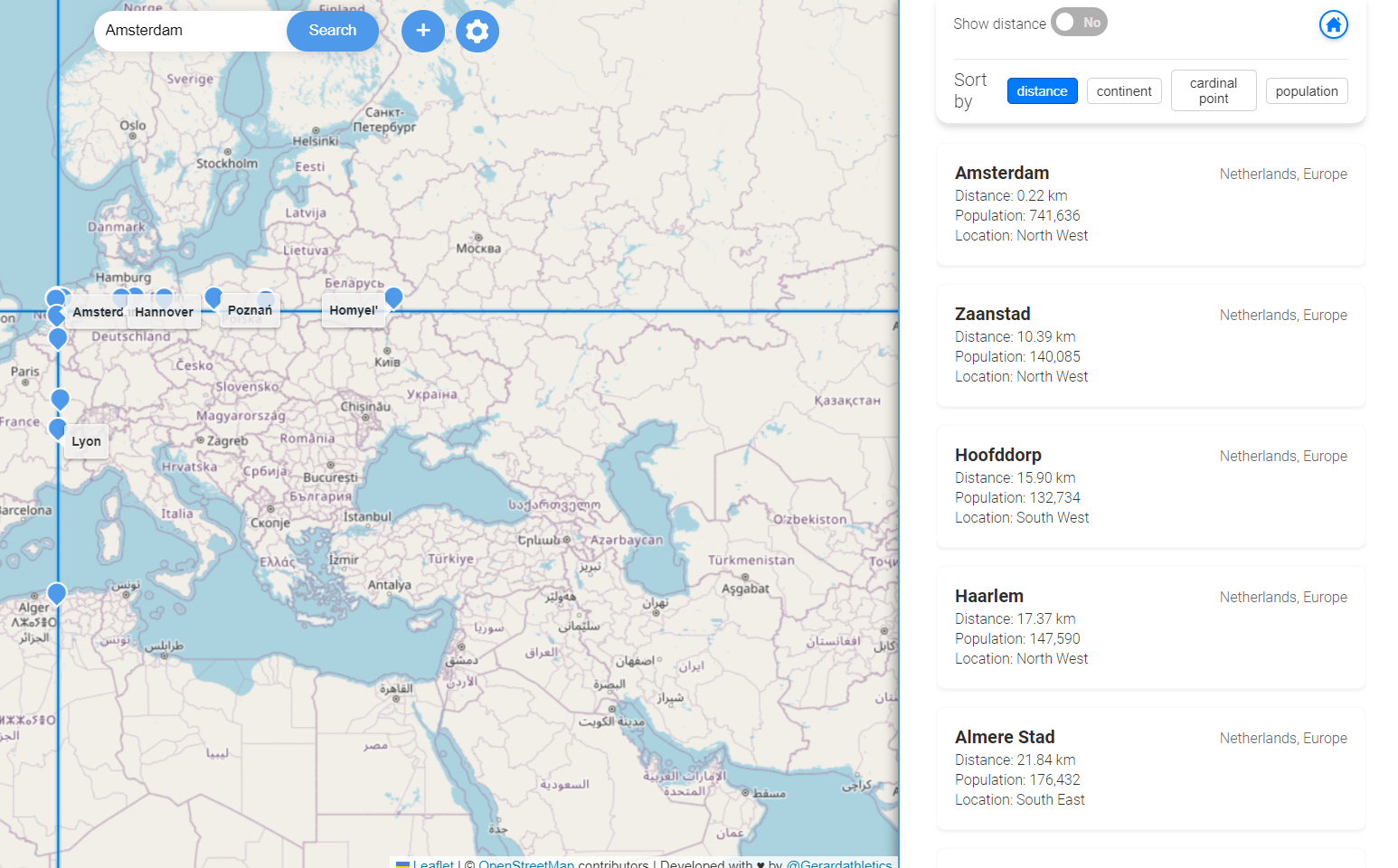The height and width of the screenshot is (868, 1398).
Task: Select the Haarlem city card
Action: [1150, 627]
